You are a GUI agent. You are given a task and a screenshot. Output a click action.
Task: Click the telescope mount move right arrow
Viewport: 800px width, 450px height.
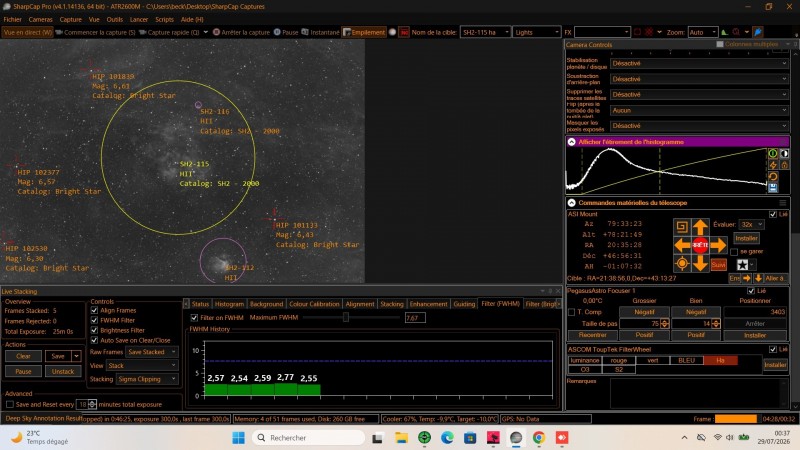pyautogui.click(x=718, y=245)
